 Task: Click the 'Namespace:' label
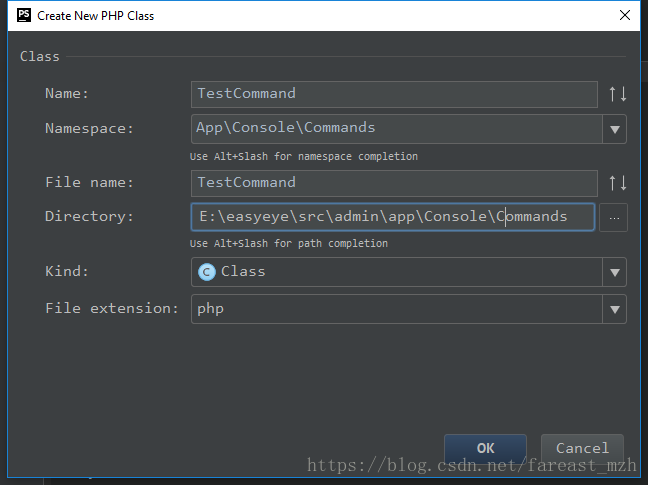[89, 128]
